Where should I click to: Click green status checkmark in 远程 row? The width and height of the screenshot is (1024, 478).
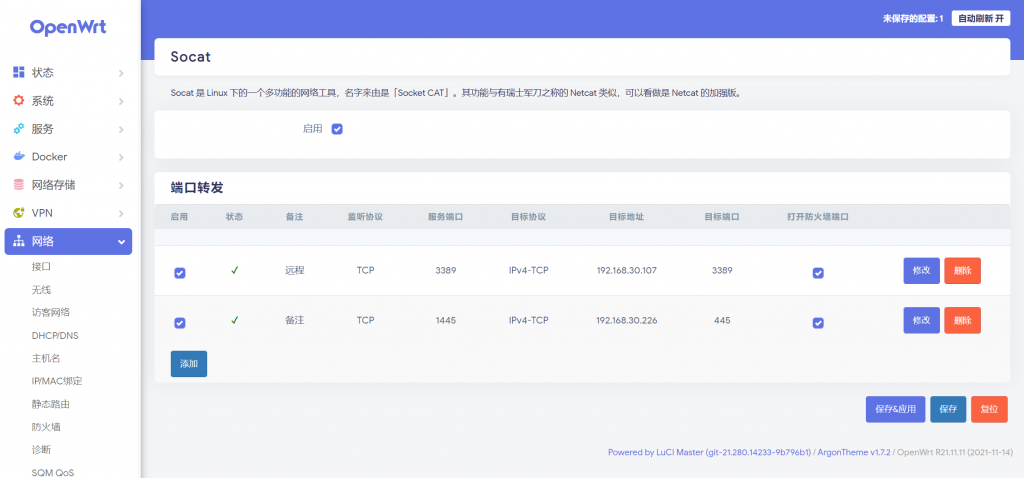tap(234, 270)
